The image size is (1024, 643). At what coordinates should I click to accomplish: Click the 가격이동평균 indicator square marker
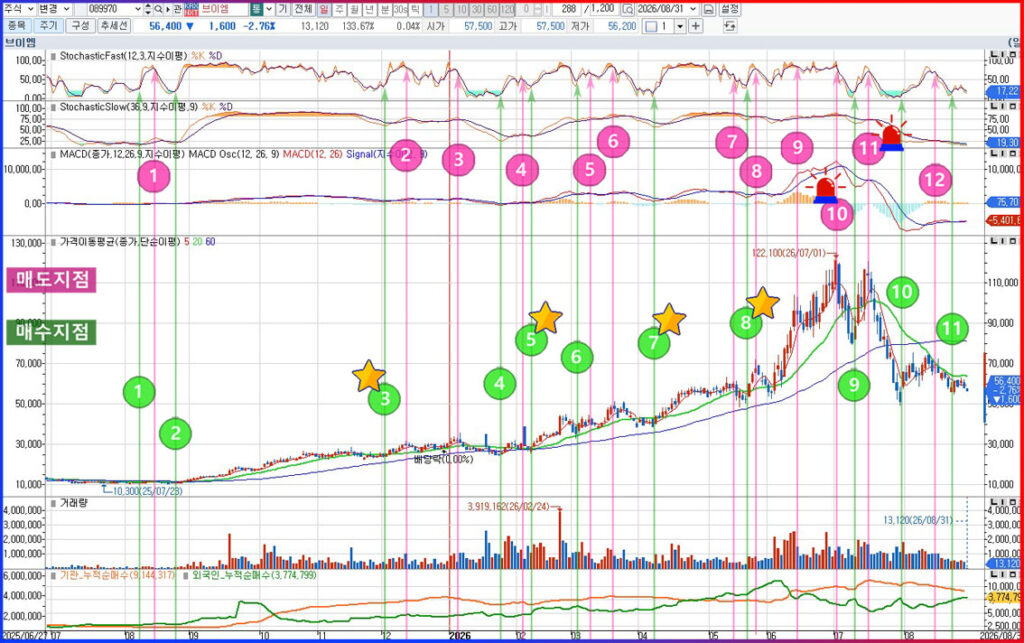tap(54, 242)
